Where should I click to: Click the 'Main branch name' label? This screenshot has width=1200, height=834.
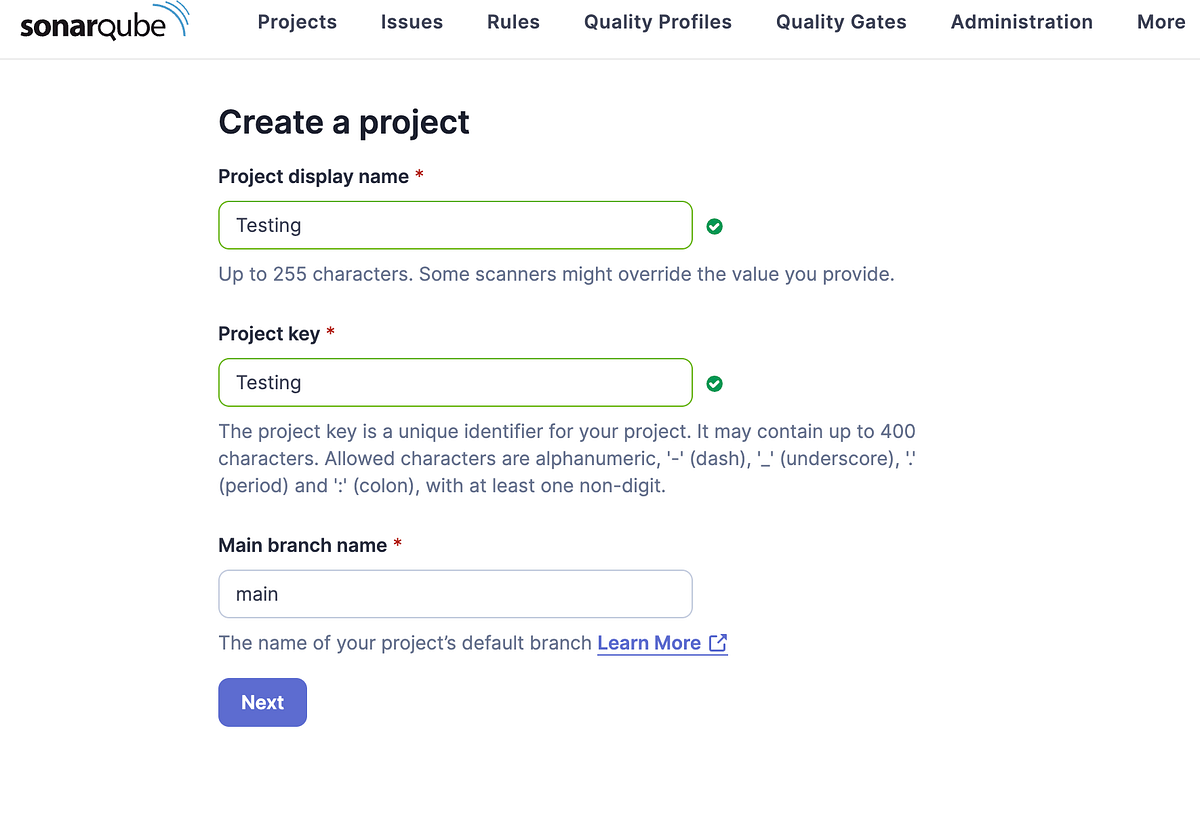point(302,545)
